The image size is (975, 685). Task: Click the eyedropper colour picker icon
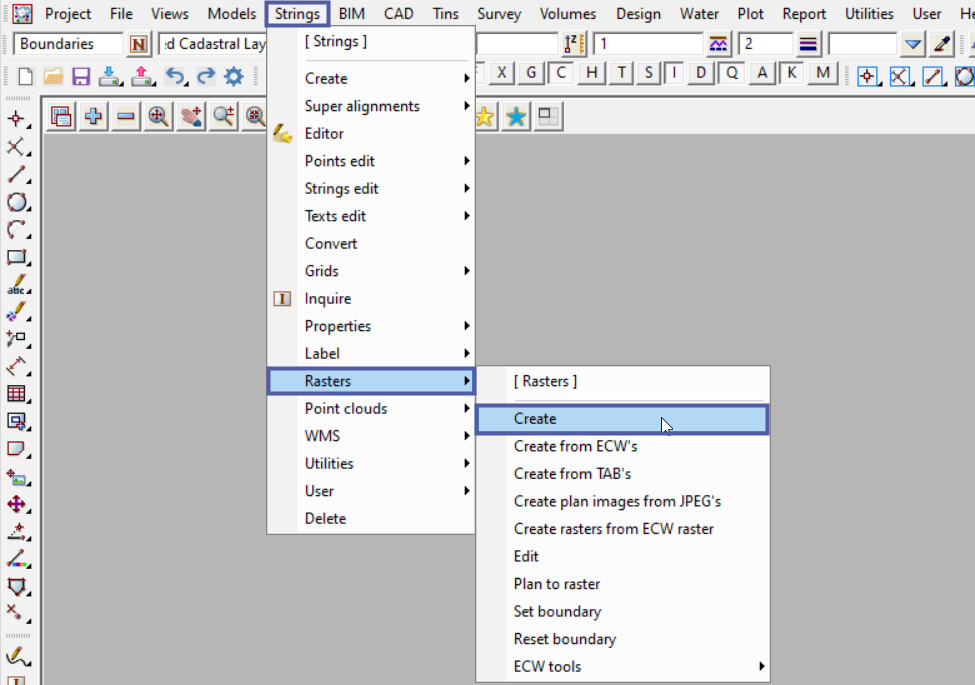tap(941, 44)
